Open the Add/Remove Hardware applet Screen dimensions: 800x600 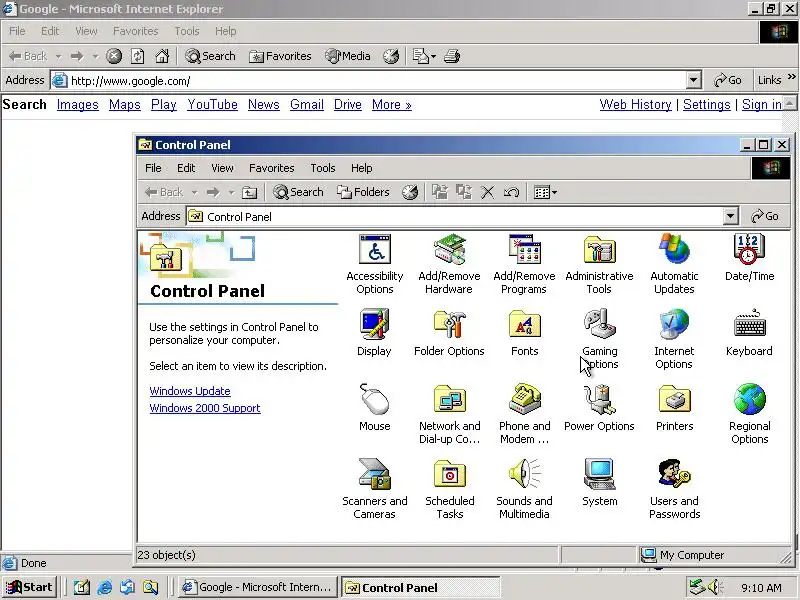(449, 264)
